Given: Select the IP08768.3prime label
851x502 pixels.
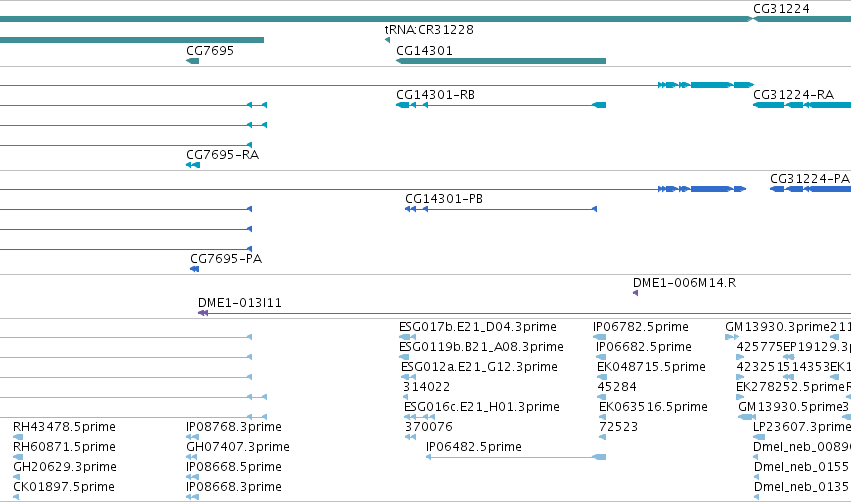Looking at the screenshot, I should (233, 427).
